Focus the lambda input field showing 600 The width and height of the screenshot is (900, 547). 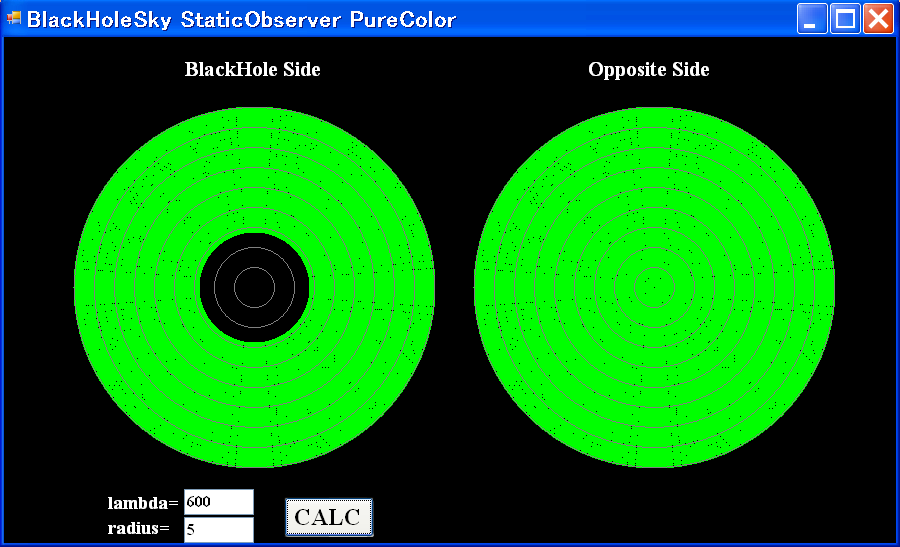click(218, 502)
